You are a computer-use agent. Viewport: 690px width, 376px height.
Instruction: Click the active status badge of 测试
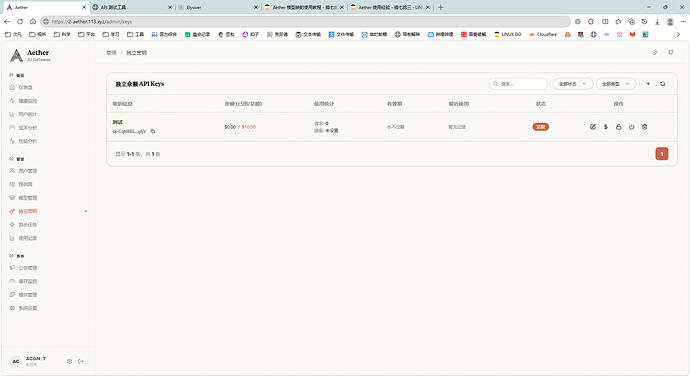pyautogui.click(x=540, y=127)
